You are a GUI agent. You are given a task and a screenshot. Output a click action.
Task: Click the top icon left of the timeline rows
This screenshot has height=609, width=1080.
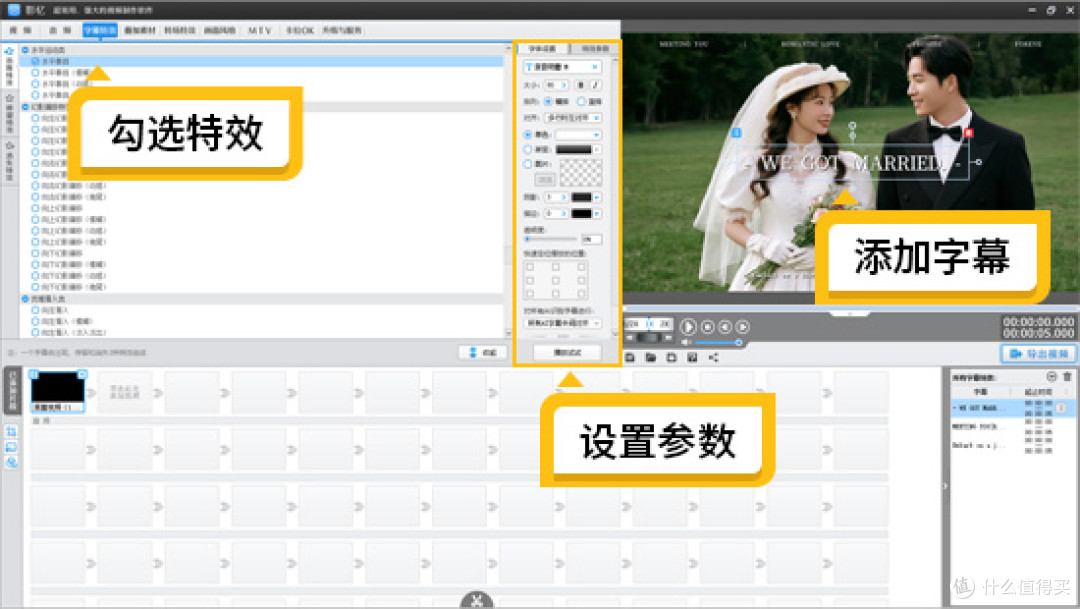[12, 432]
